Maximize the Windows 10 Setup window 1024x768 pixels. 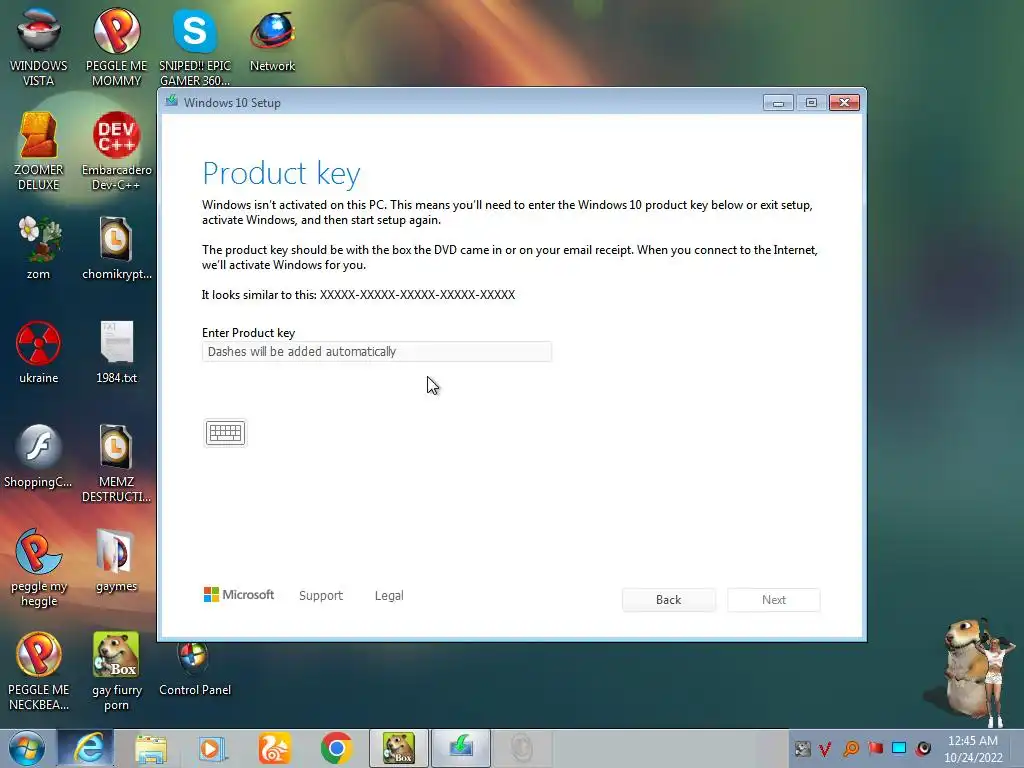[811, 103]
